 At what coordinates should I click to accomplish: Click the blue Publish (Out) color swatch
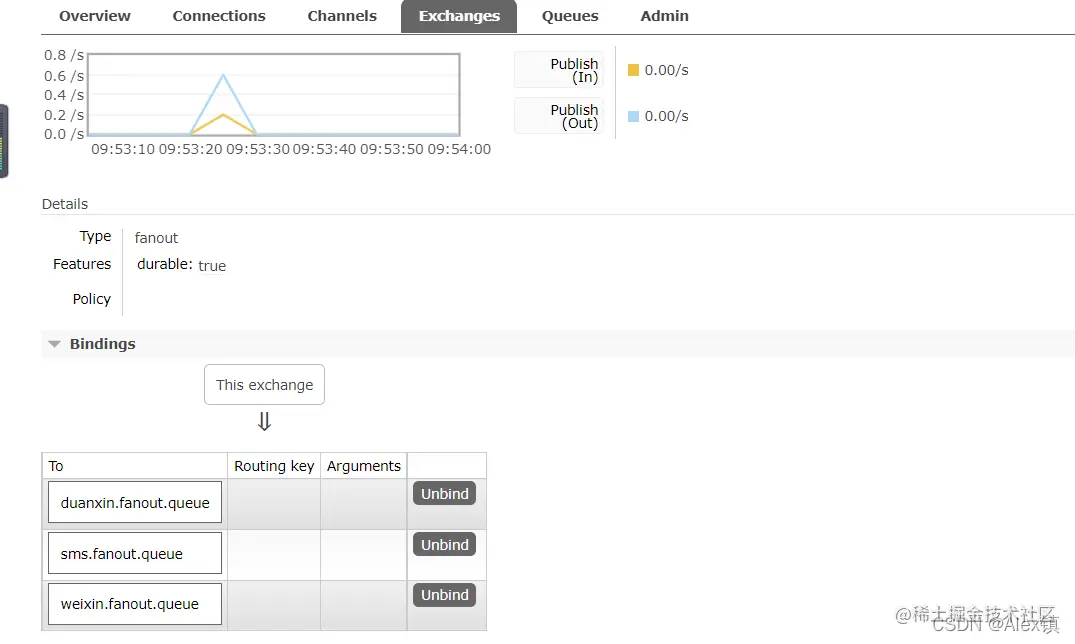(x=633, y=117)
